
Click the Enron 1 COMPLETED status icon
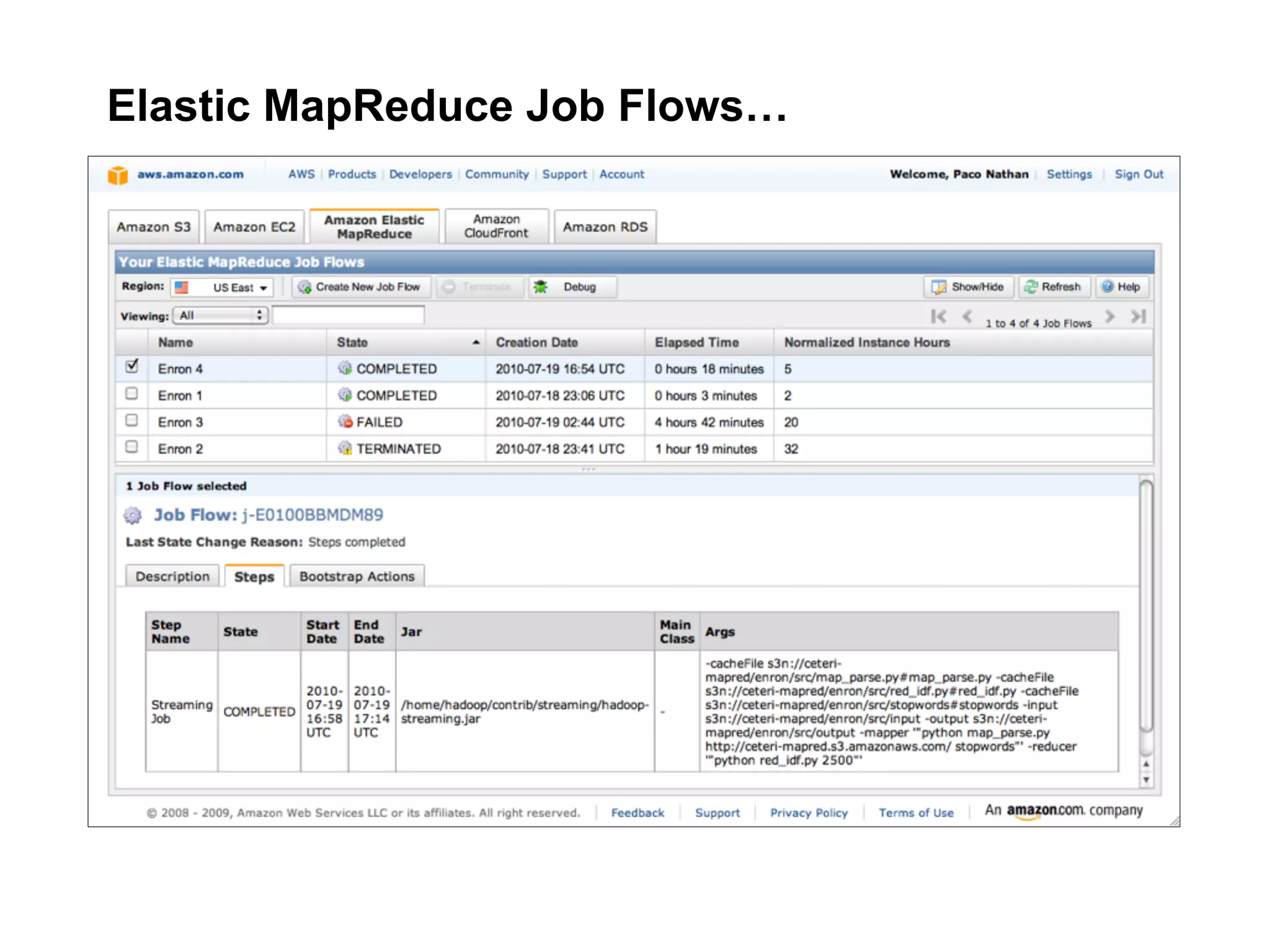(x=345, y=395)
